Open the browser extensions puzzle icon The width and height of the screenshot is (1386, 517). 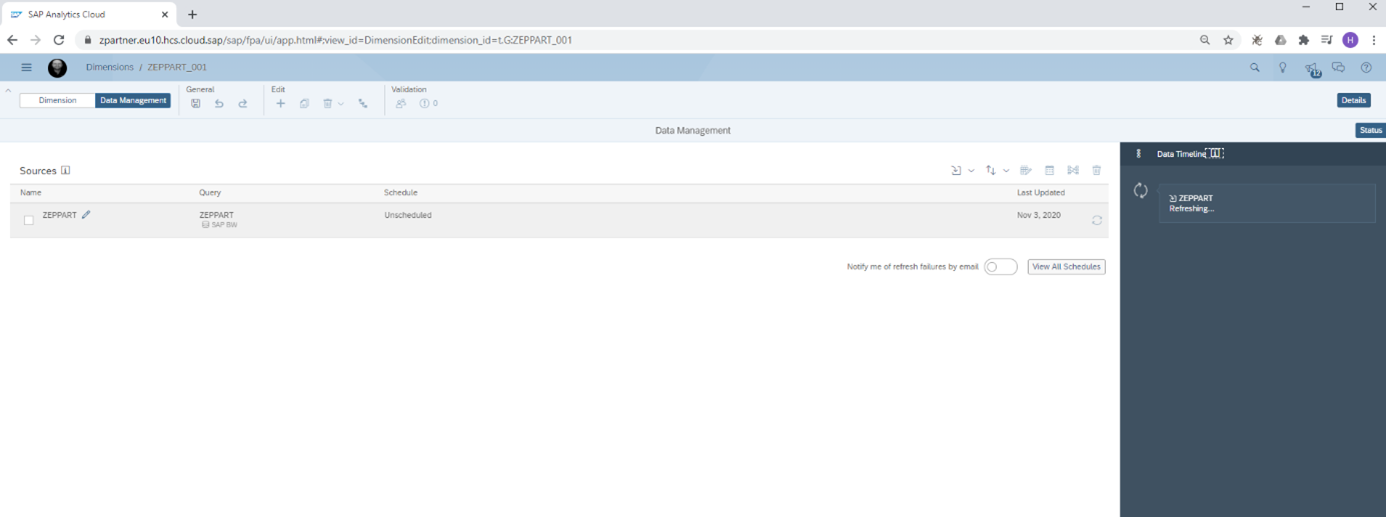click(1303, 40)
